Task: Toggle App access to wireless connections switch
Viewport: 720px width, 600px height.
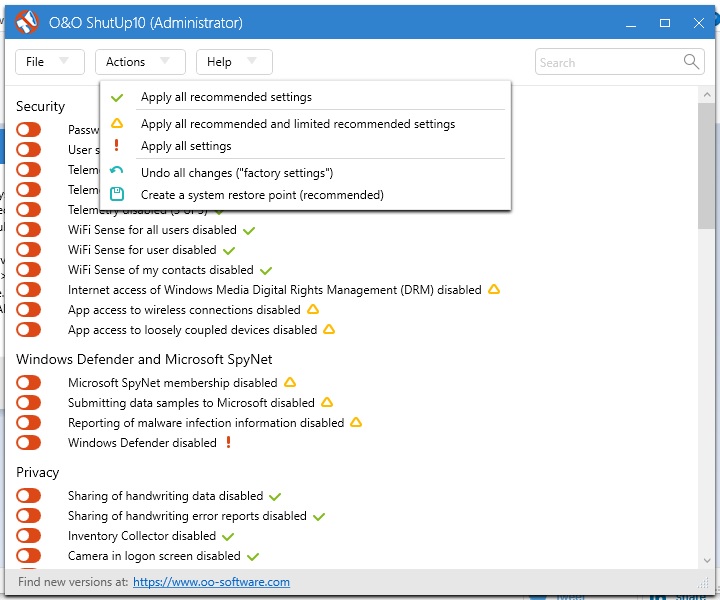Action: coord(28,309)
